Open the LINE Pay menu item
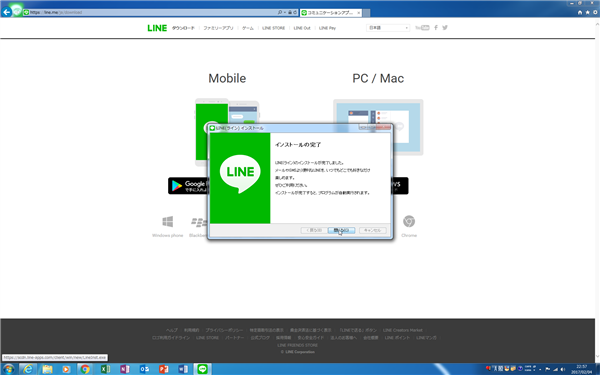The width and height of the screenshot is (600, 375). pyautogui.click(x=327, y=28)
